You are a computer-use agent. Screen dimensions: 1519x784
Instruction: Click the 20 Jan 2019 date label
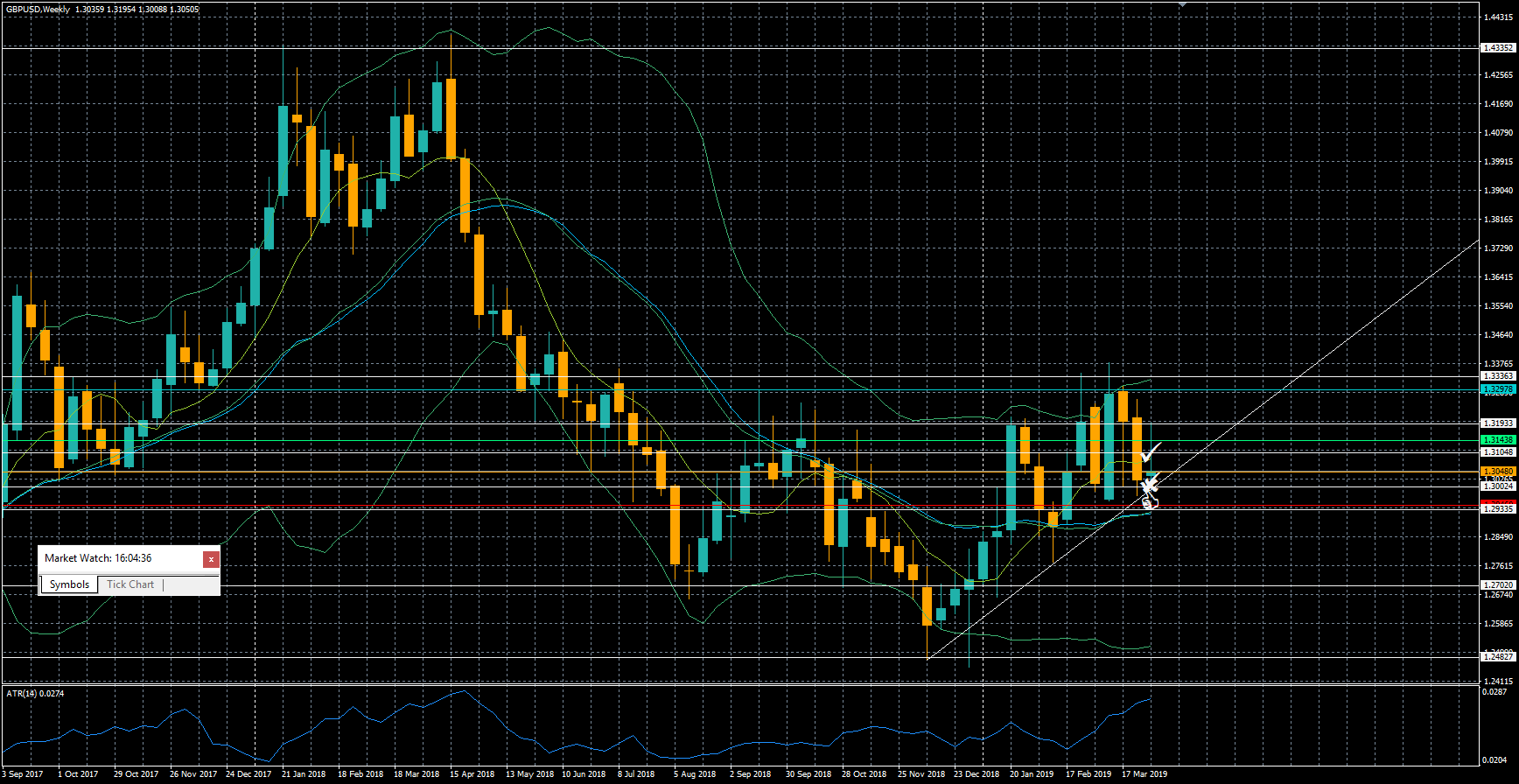1032,773
